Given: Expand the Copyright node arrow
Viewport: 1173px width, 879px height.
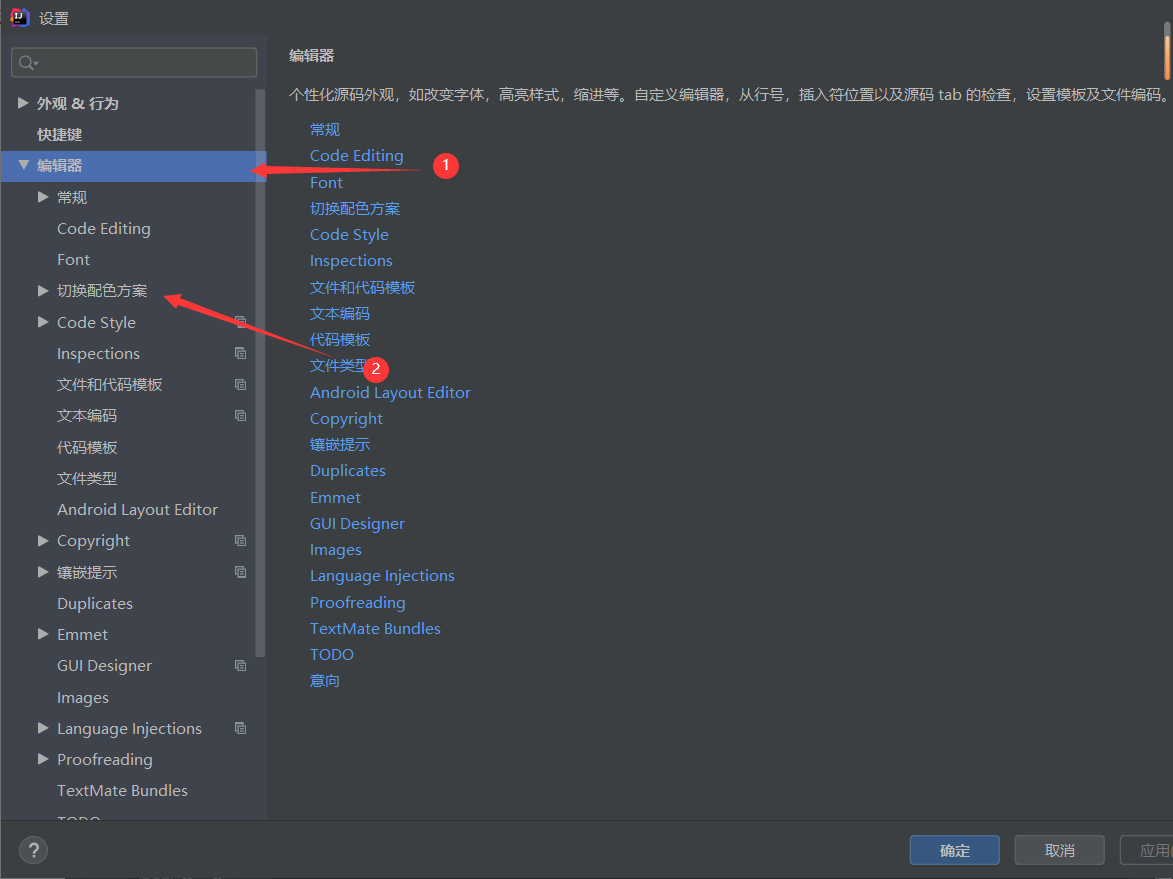Looking at the screenshot, I should [43, 540].
